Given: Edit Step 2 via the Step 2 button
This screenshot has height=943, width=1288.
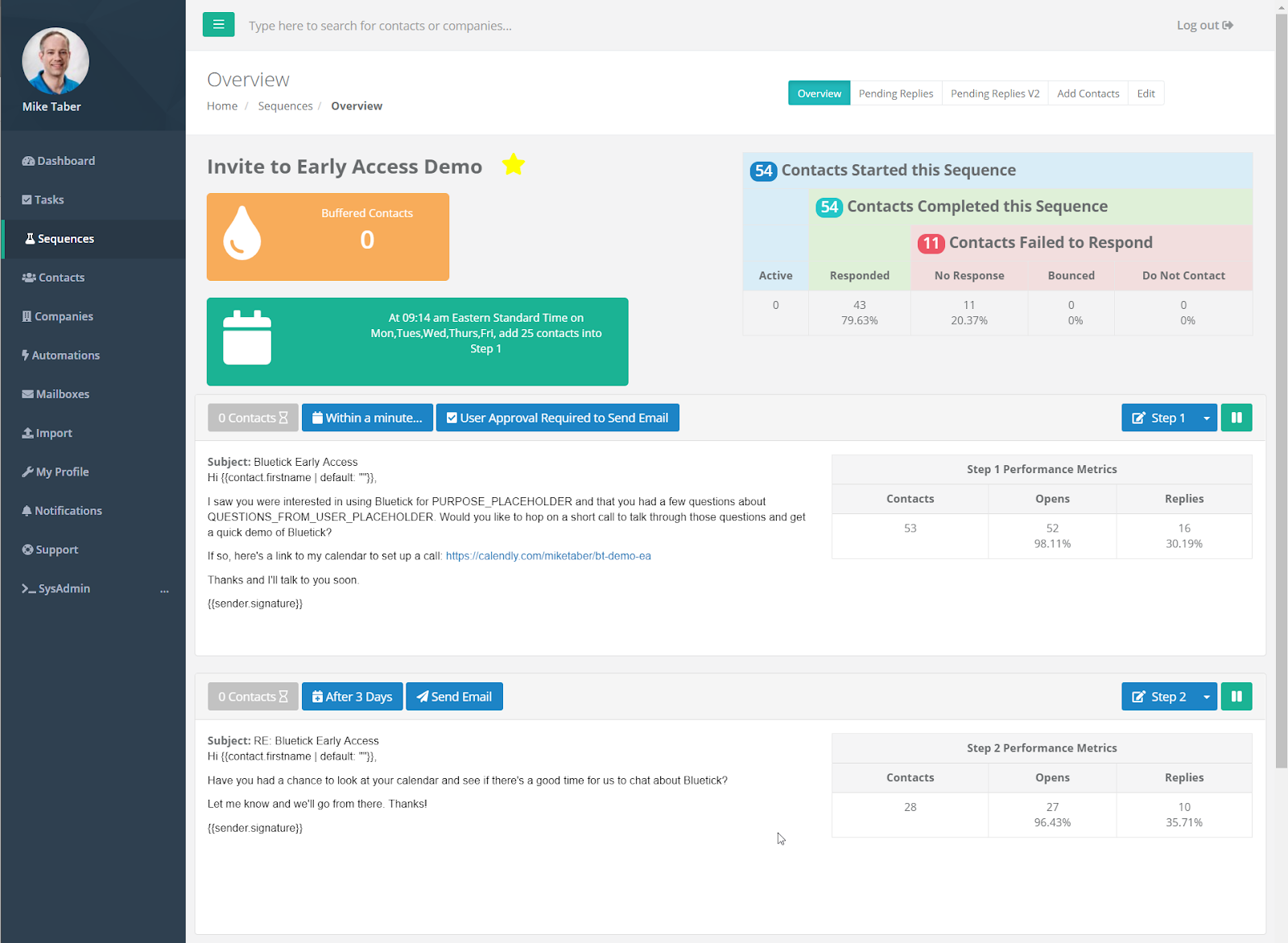Looking at the screenshot, I should point(1159,697).
